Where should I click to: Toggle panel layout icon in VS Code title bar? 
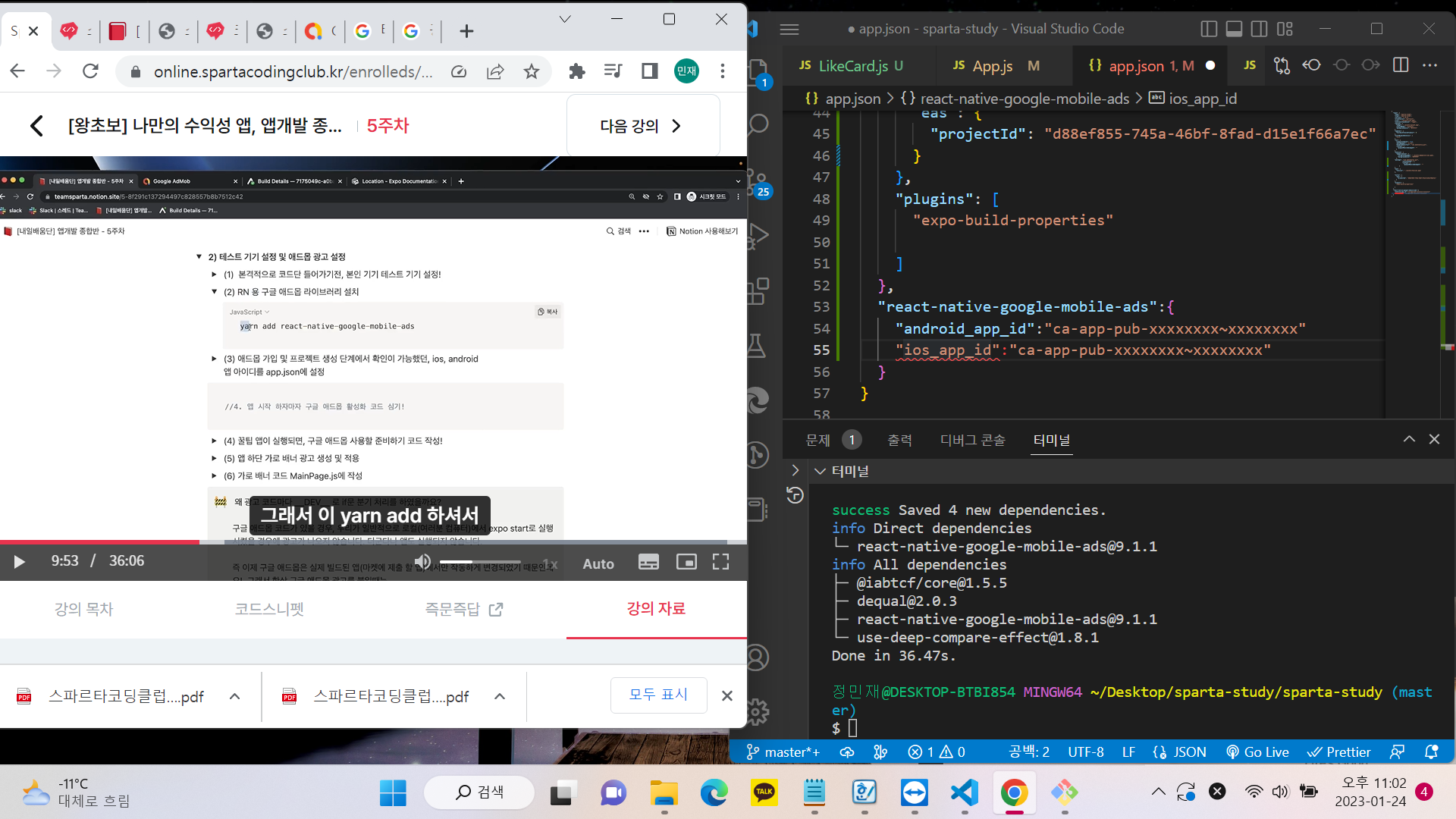1235,29
